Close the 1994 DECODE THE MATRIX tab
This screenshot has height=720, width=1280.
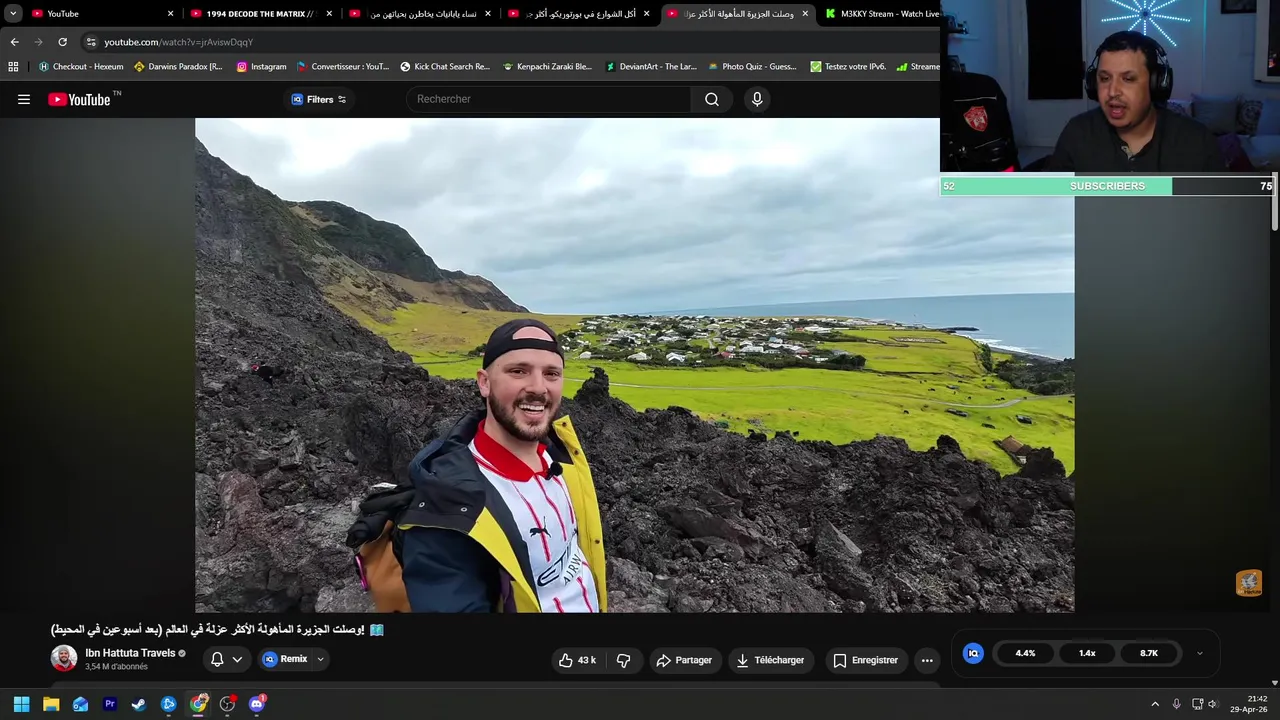pyautogui.click(x=329, y=14)
